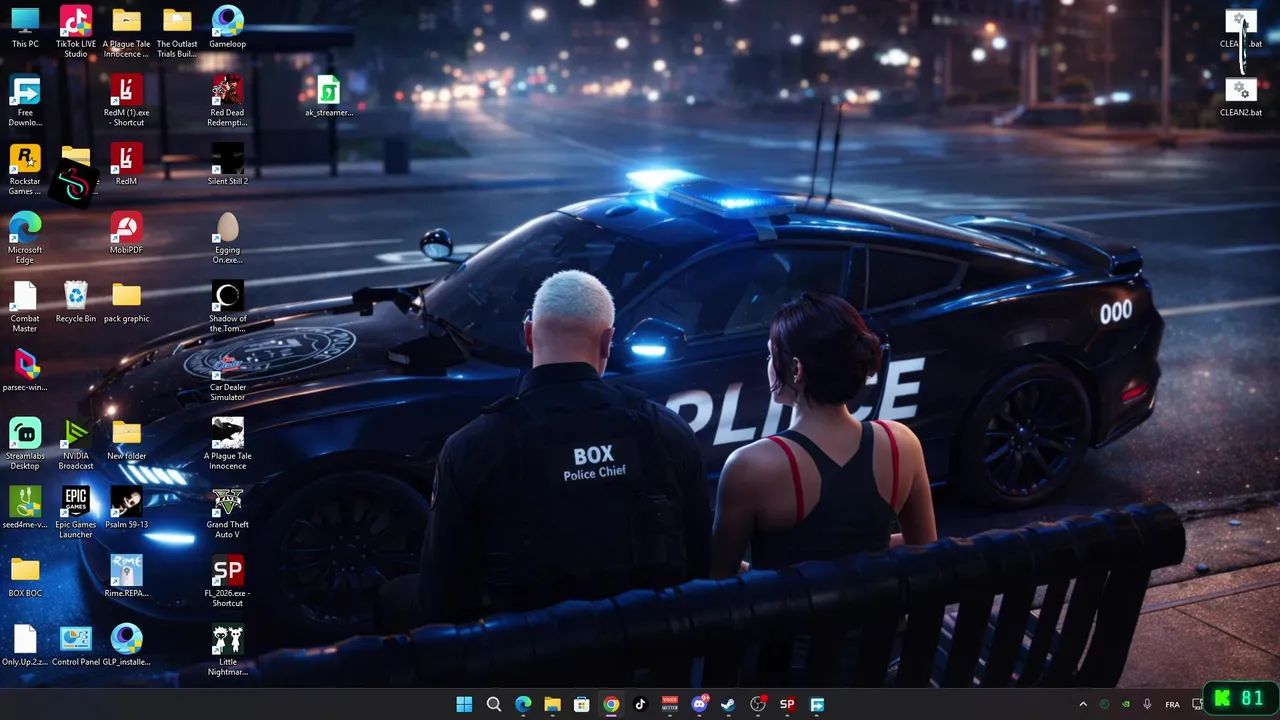Open Voicemeeter taskbar icon
Viewport: 1280px width, 720px height.
coord(670,704)
